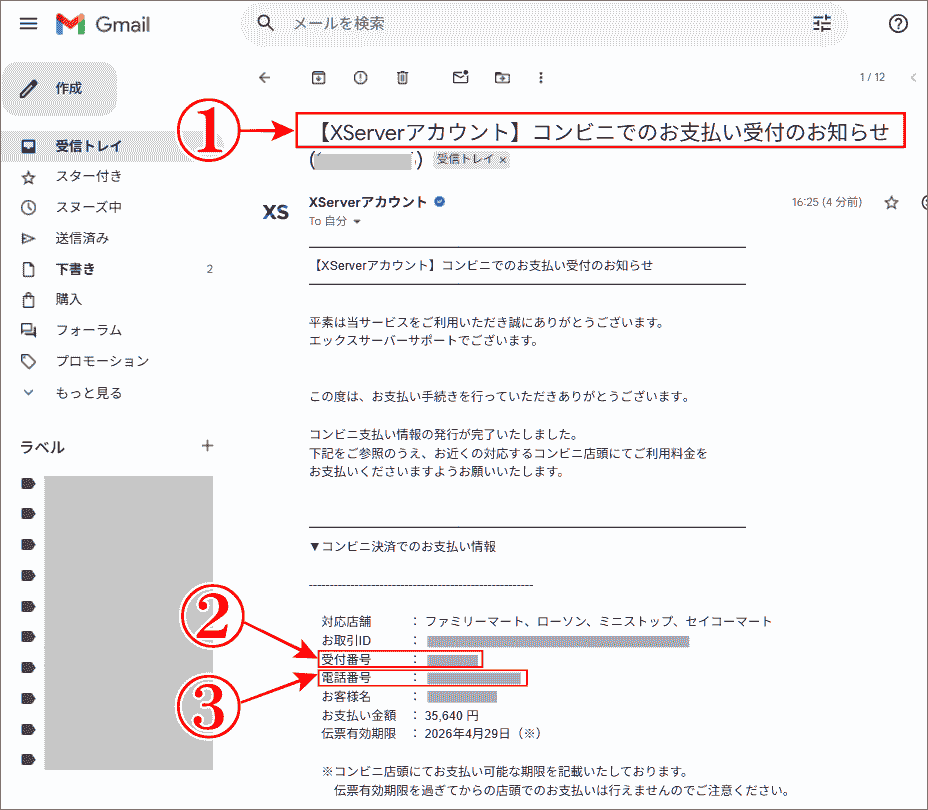Click the 2026年4月29日 expiry date

coord(468,734)
